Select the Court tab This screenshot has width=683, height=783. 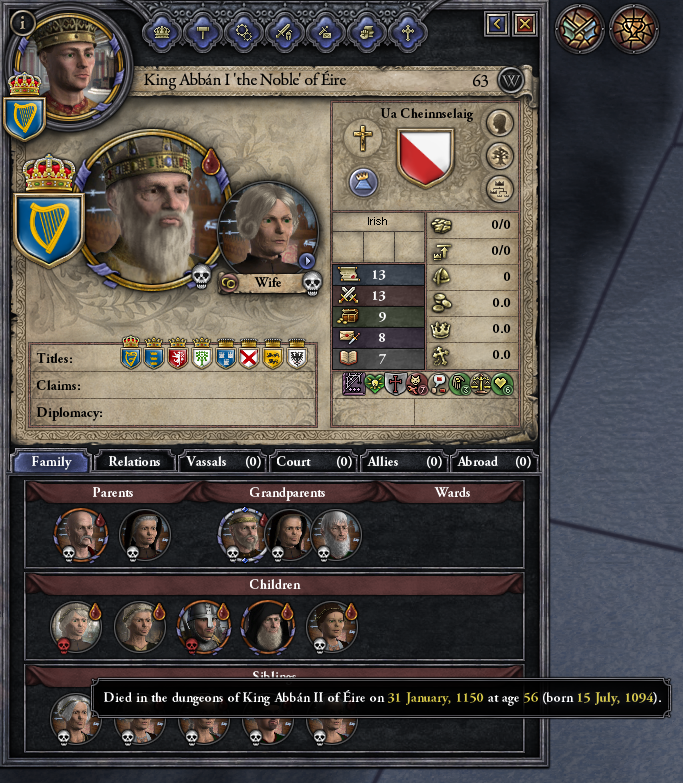(x=315, y=462)
